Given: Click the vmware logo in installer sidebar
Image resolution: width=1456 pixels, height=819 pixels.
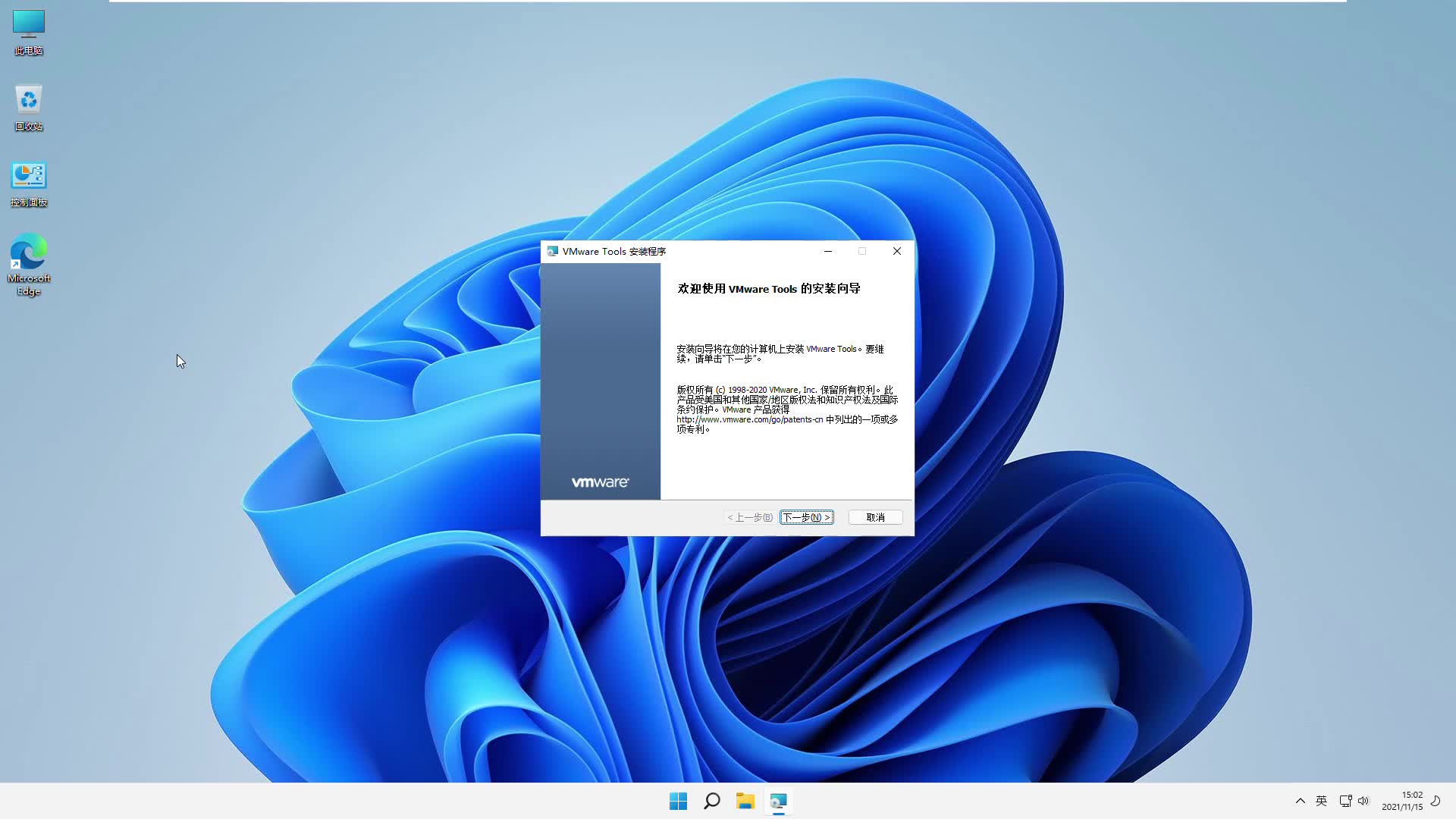Looking at the screenshot, I should pyautogui.click(x=600, y=481).
